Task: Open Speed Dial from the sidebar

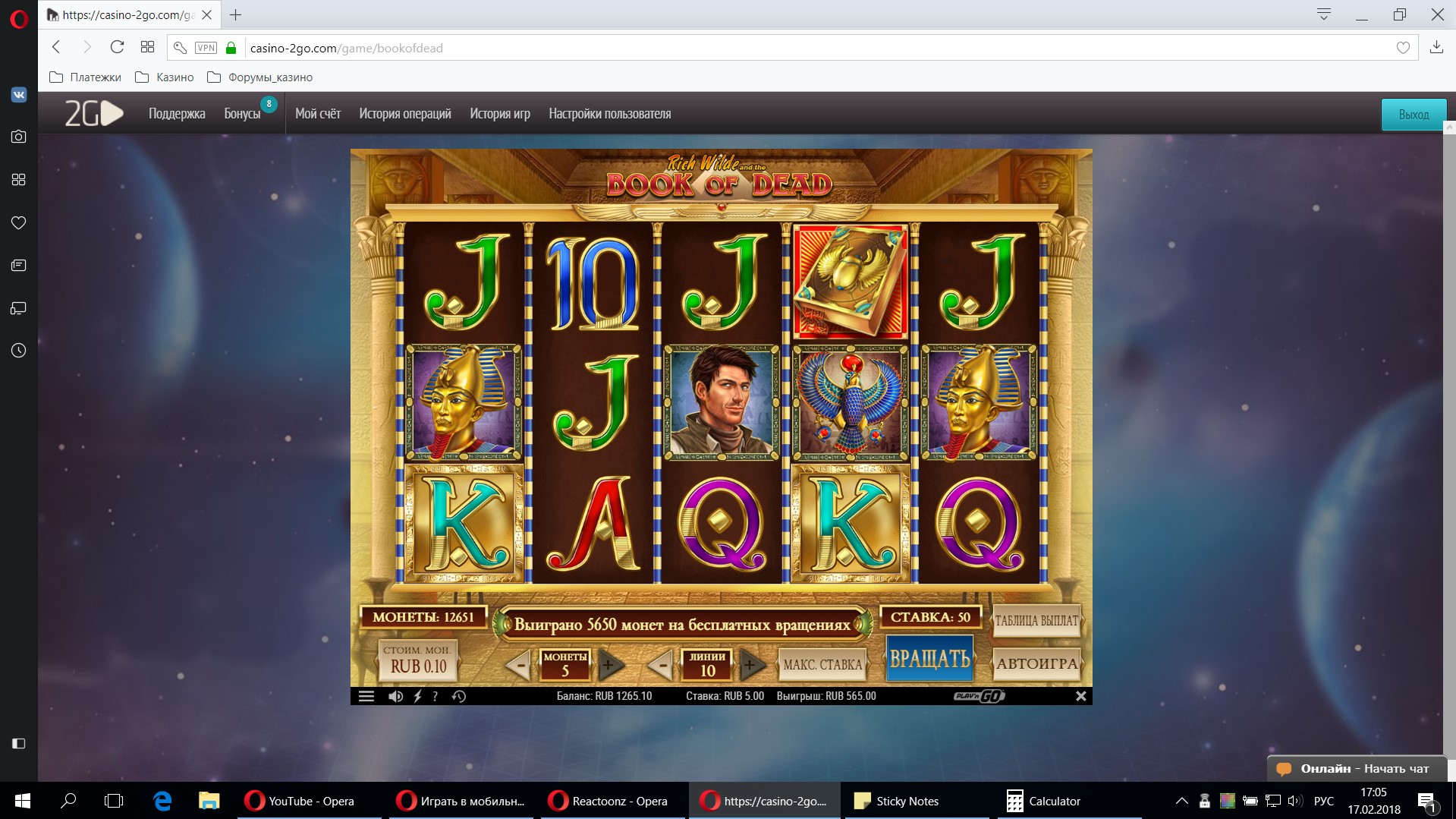Action: pos(19,180)
